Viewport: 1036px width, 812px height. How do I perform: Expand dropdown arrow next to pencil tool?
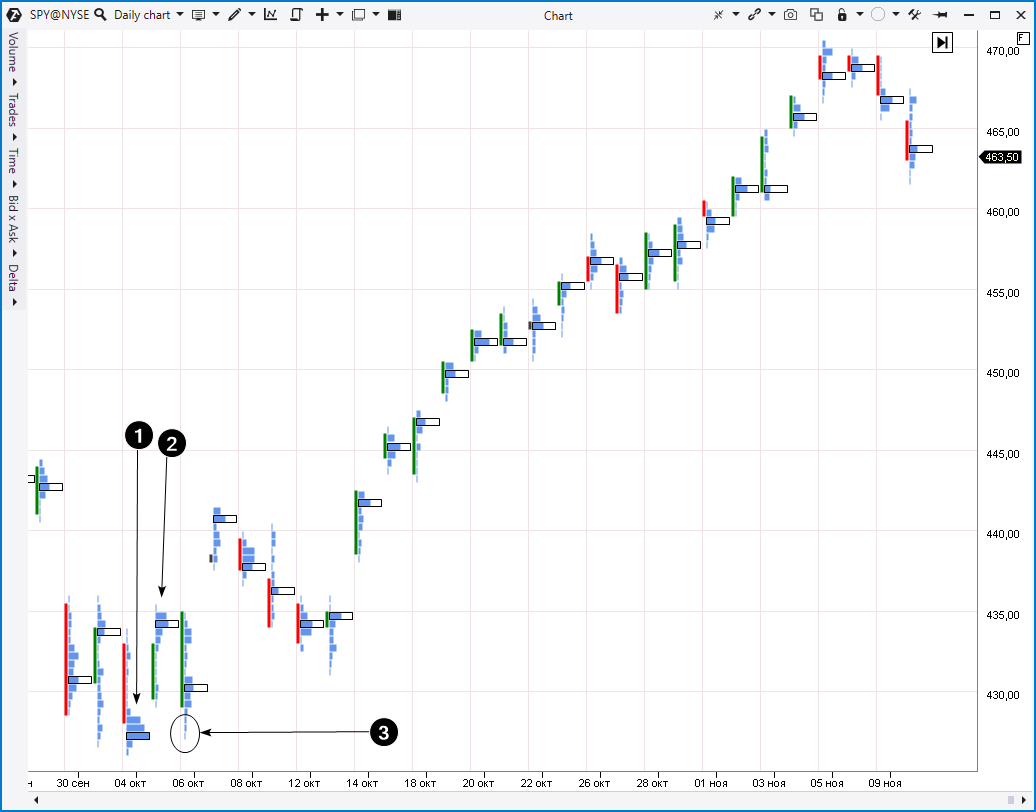(x=251, y=15)
